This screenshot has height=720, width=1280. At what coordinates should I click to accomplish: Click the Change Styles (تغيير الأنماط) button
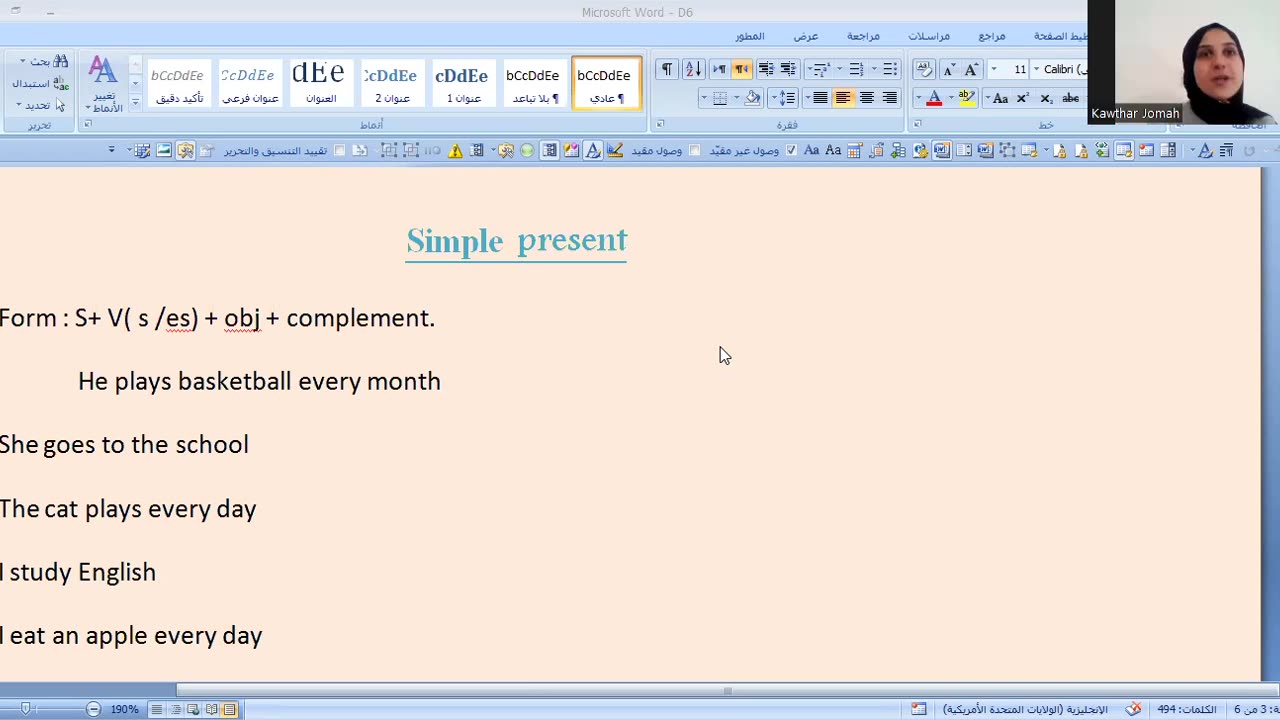(x=103, y=84)
